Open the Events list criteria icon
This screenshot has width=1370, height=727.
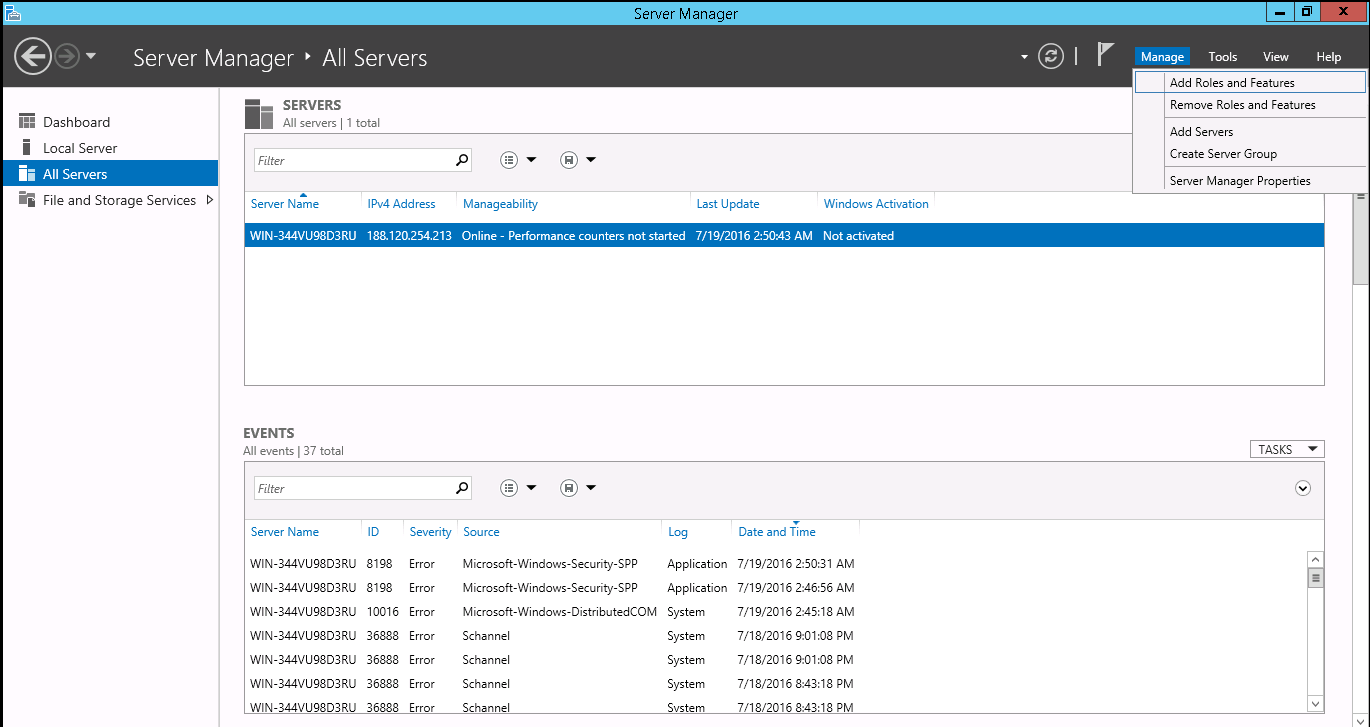[x=509, y=488]
